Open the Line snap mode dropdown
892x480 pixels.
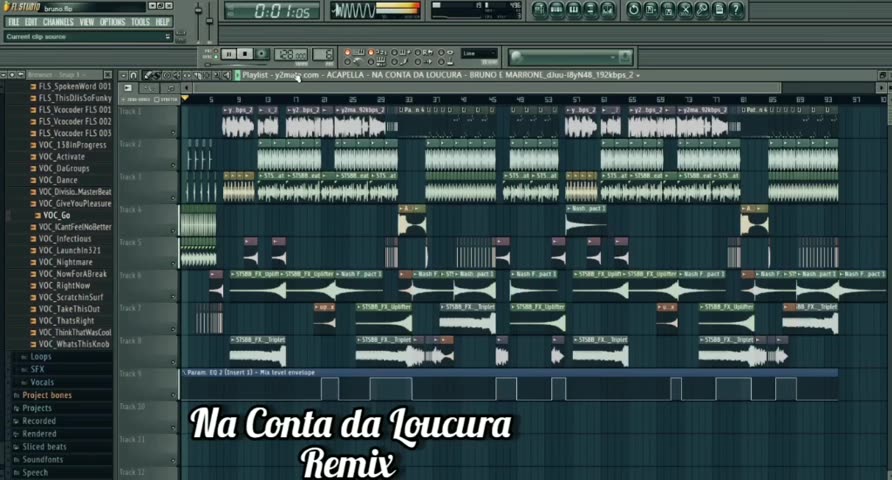tap(479, 54)
